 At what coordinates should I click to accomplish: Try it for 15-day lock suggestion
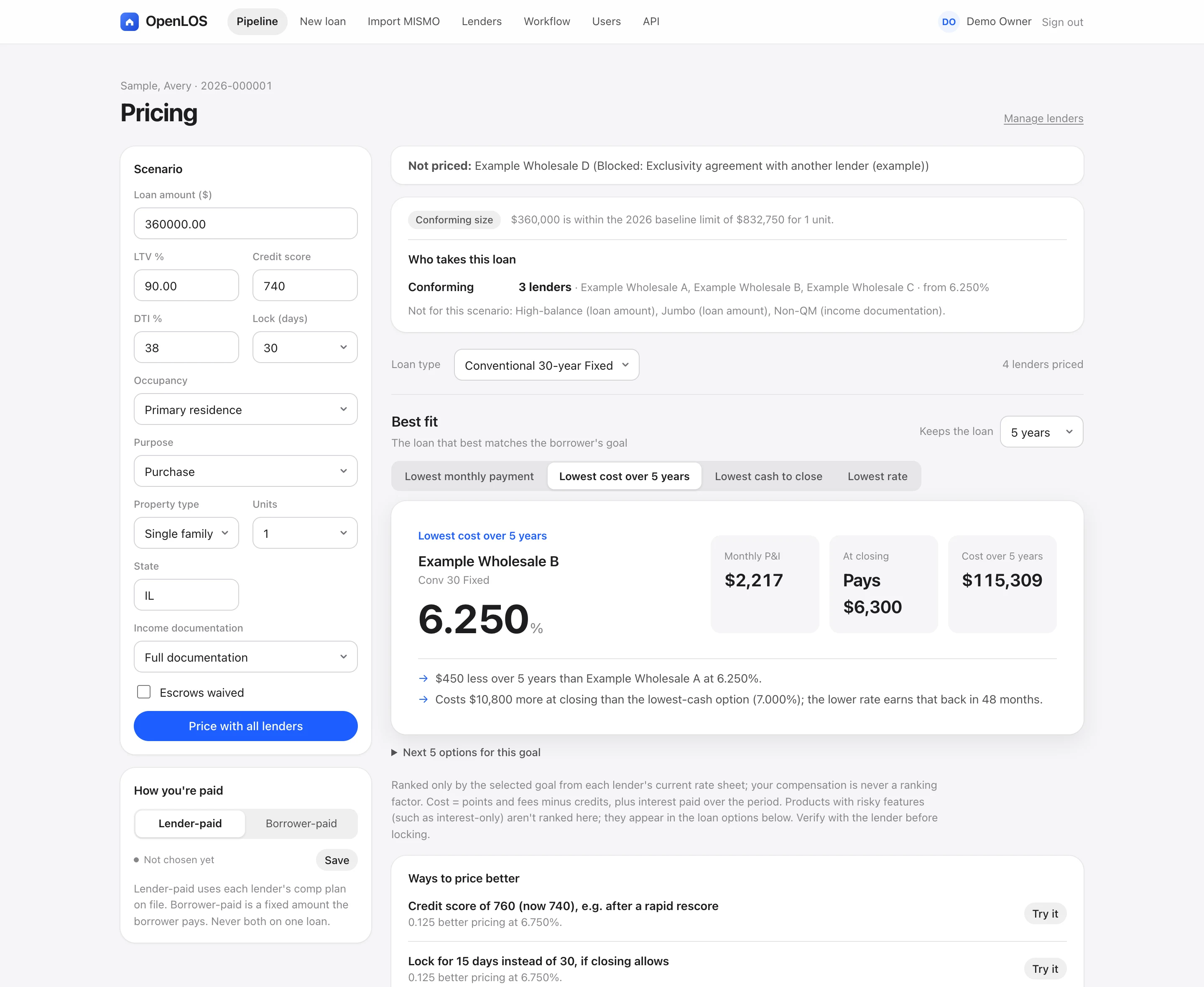[1045, 969]
